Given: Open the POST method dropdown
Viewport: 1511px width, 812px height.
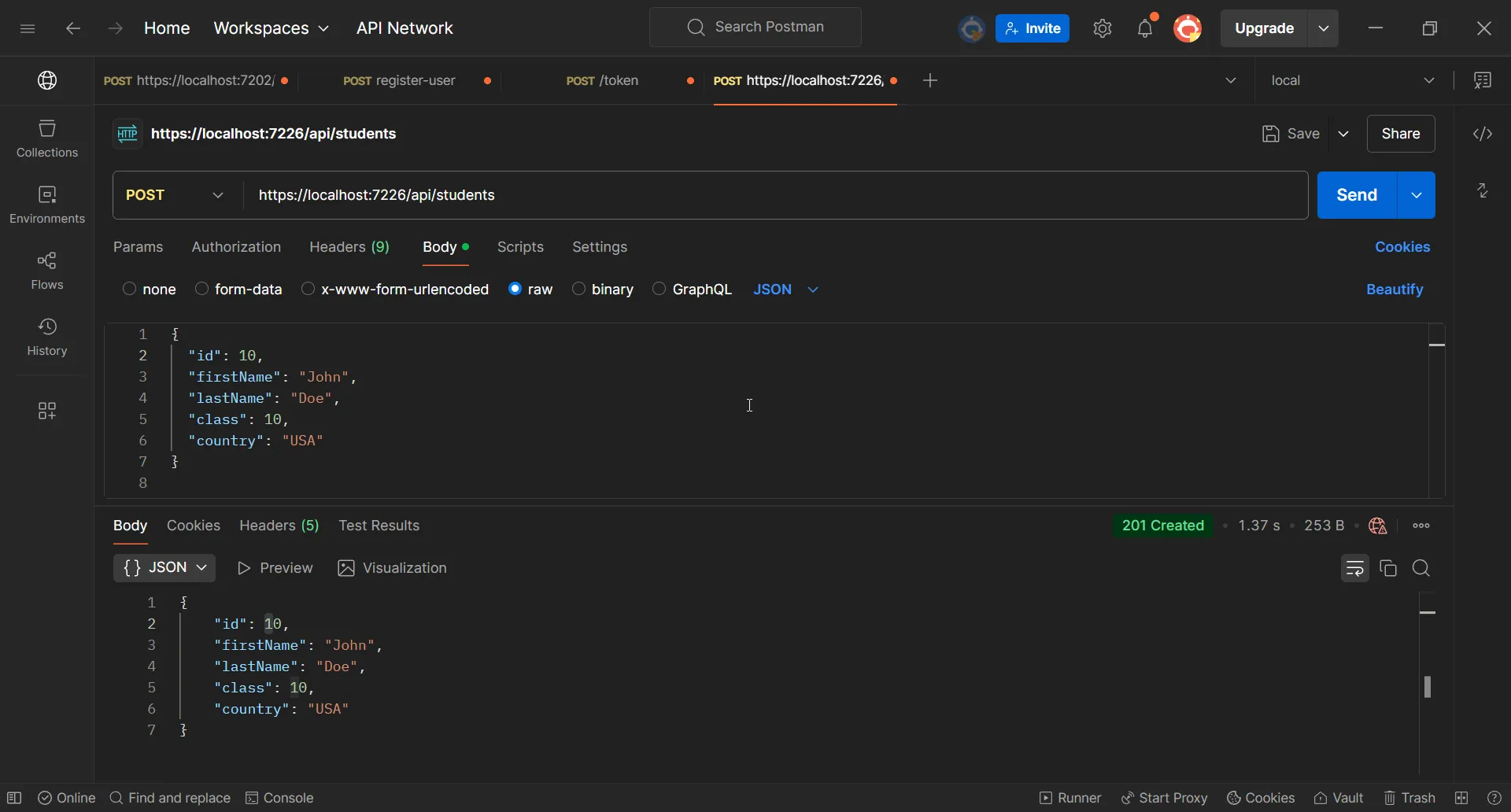Looking at the screenshot, I should [176, 195].
